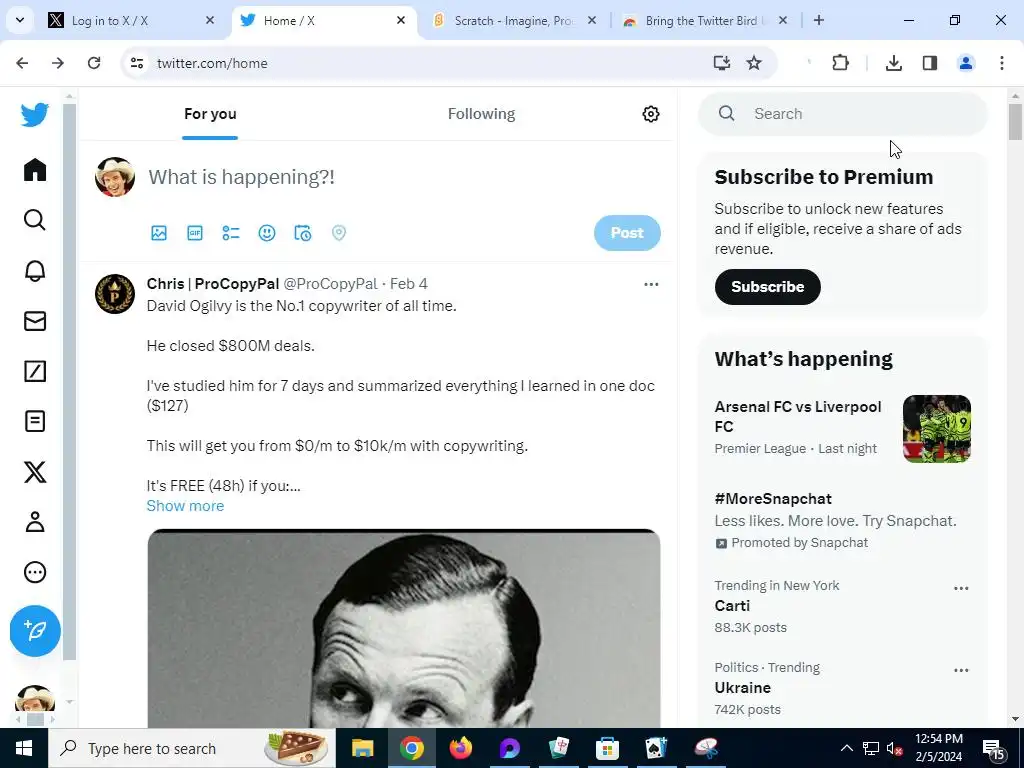Bookmark this page with the star icon
This screenshot has width=1024, height=768.
click(754, 63)
